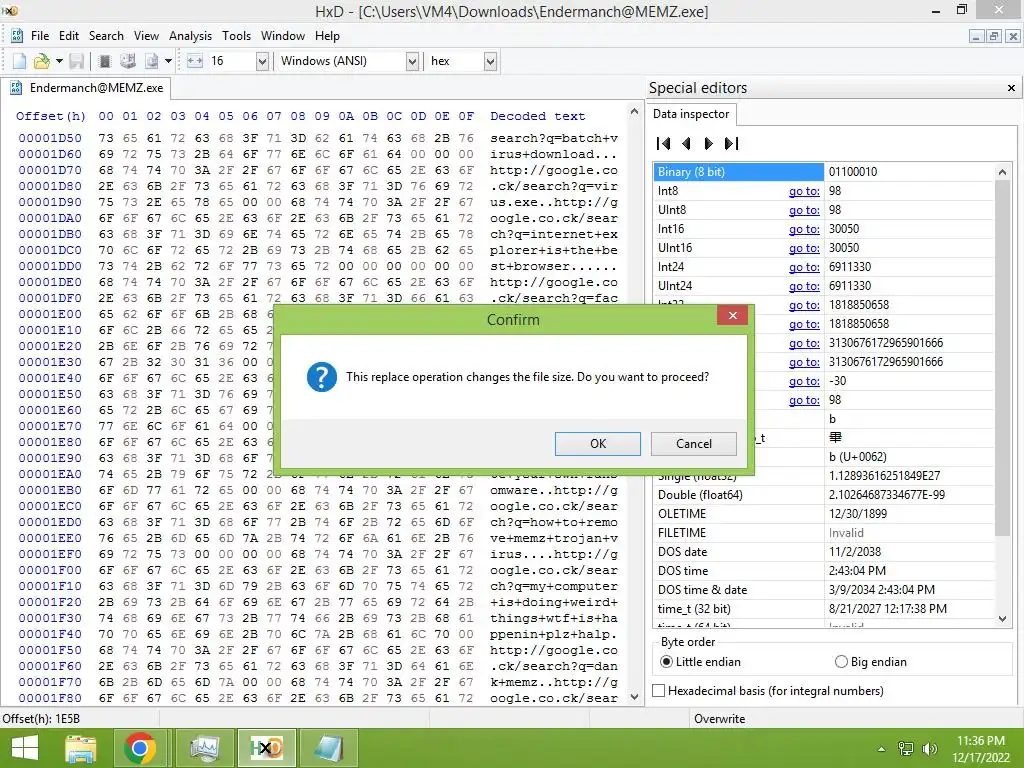The image size is (1024, 768).
Task: Go to next byte in Data inspector
Action: click(x=709, y=143)
